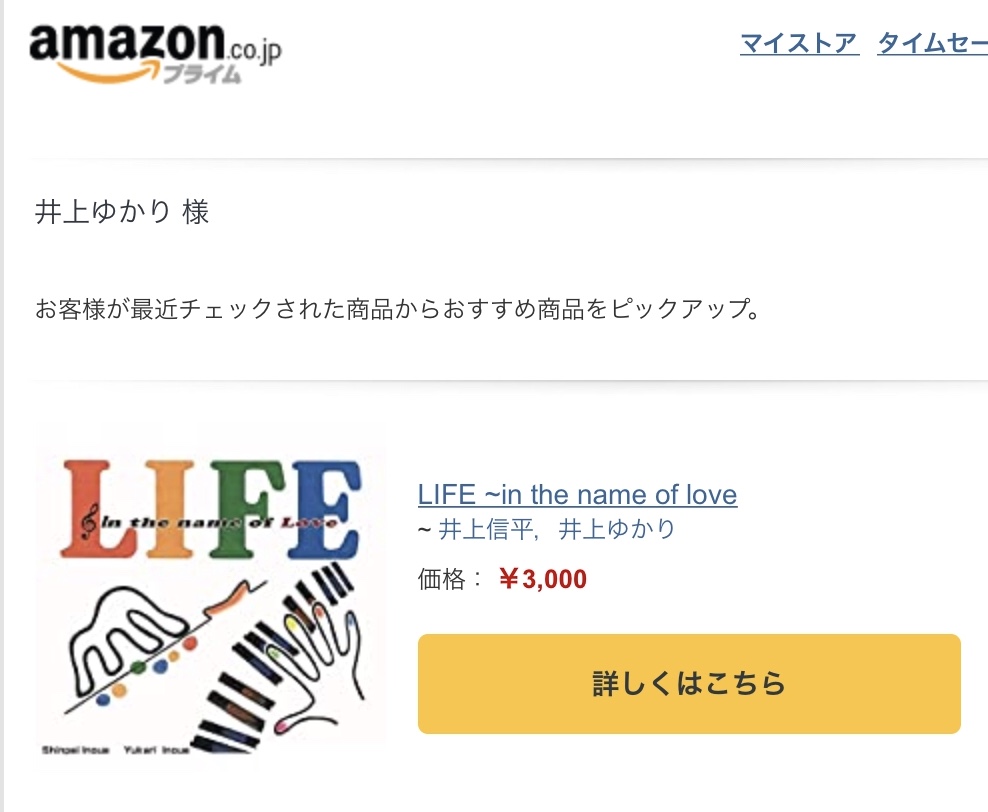Click the red ¥3,000 price
Screen dimensions: 988x812
pos(542,579)
